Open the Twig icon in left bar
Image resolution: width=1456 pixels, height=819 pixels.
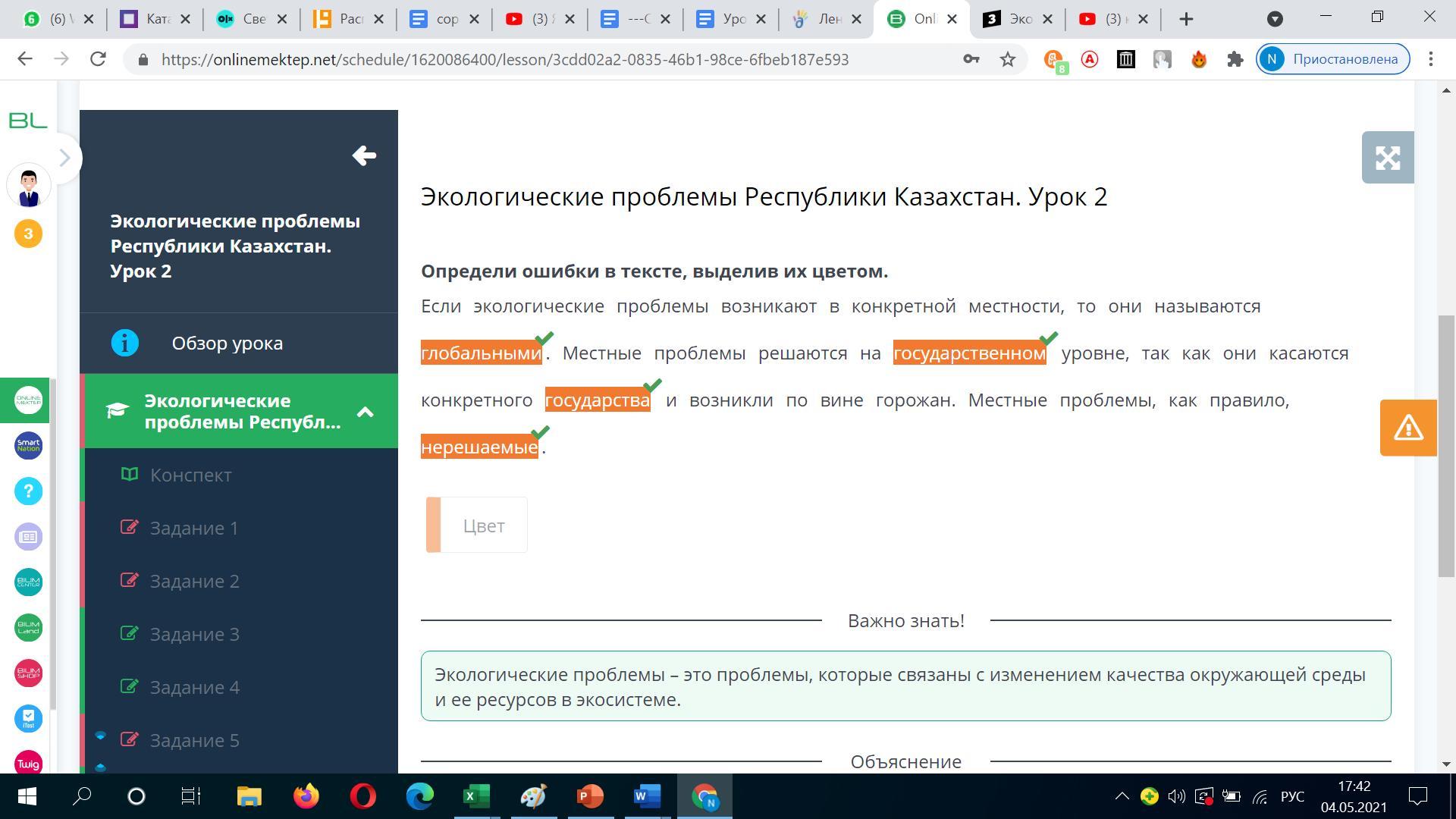point(29,763)
